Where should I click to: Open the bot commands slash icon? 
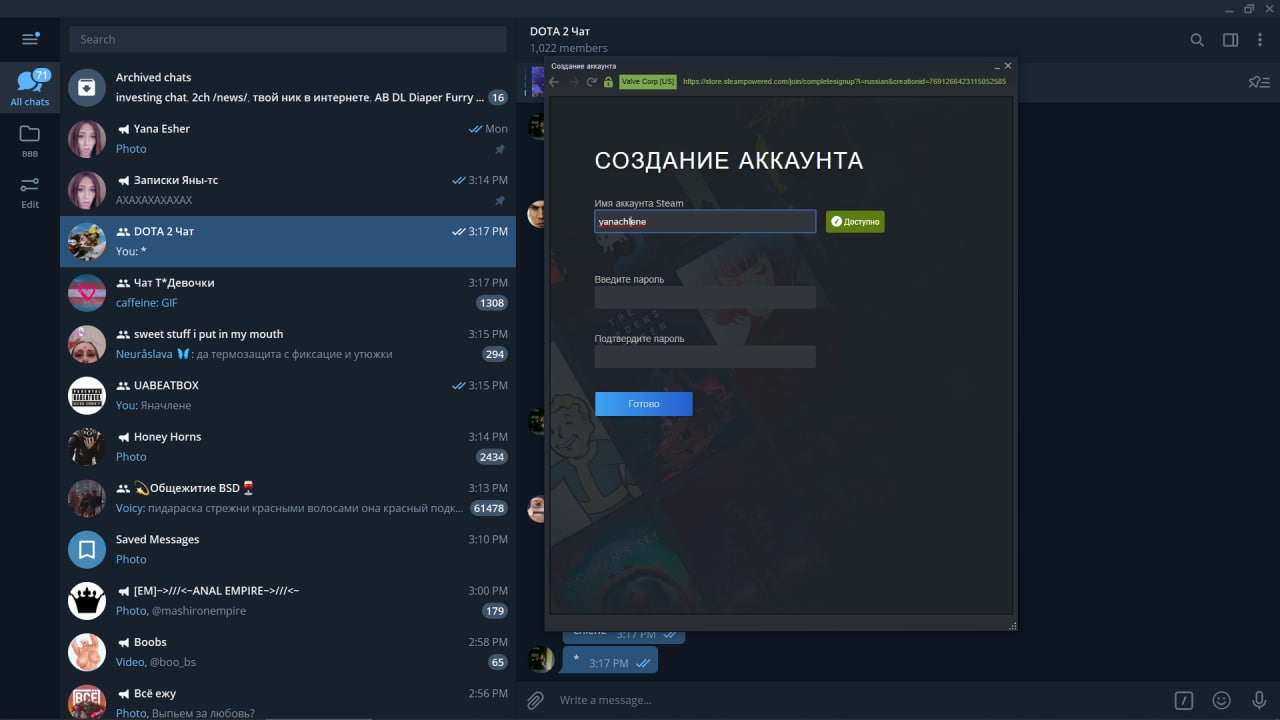(1184, 700)
